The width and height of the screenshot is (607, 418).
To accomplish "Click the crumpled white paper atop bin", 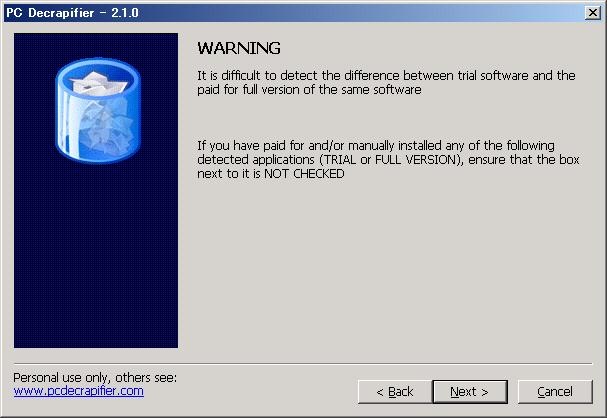I will point(98,83).
